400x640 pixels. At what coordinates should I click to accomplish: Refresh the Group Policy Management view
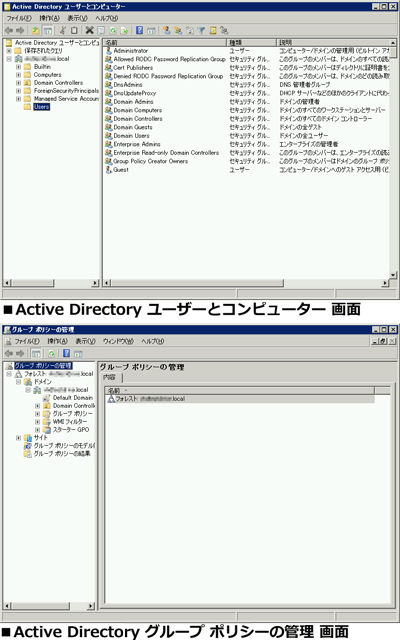tap(51, 353)
